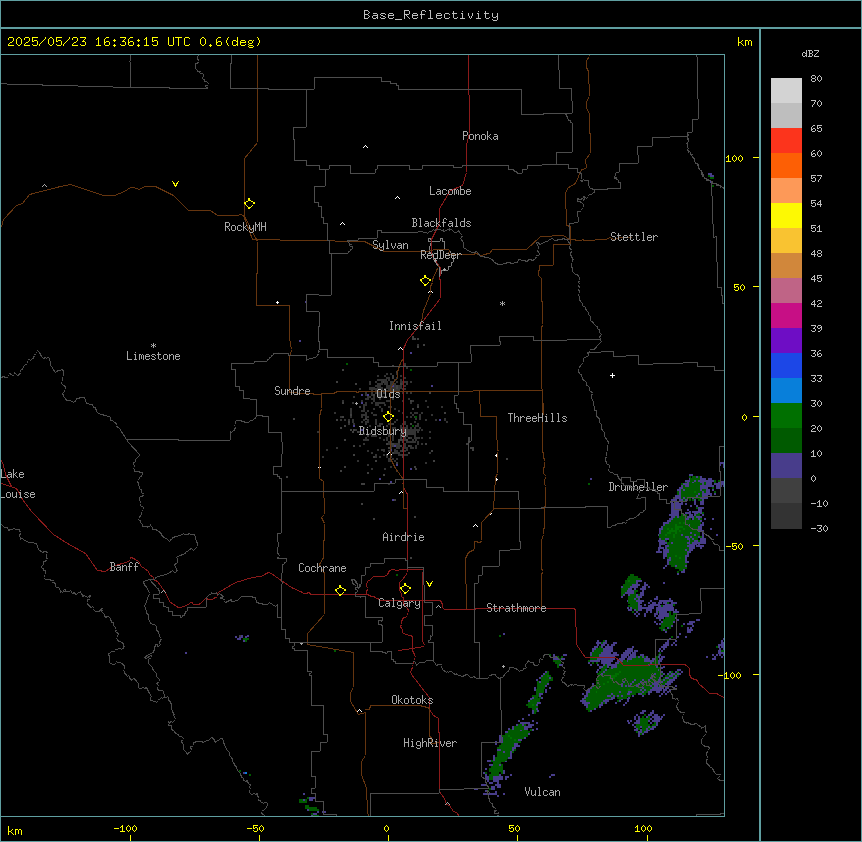
Task: Click the km unit label above the legend
Action: (745, 42)
